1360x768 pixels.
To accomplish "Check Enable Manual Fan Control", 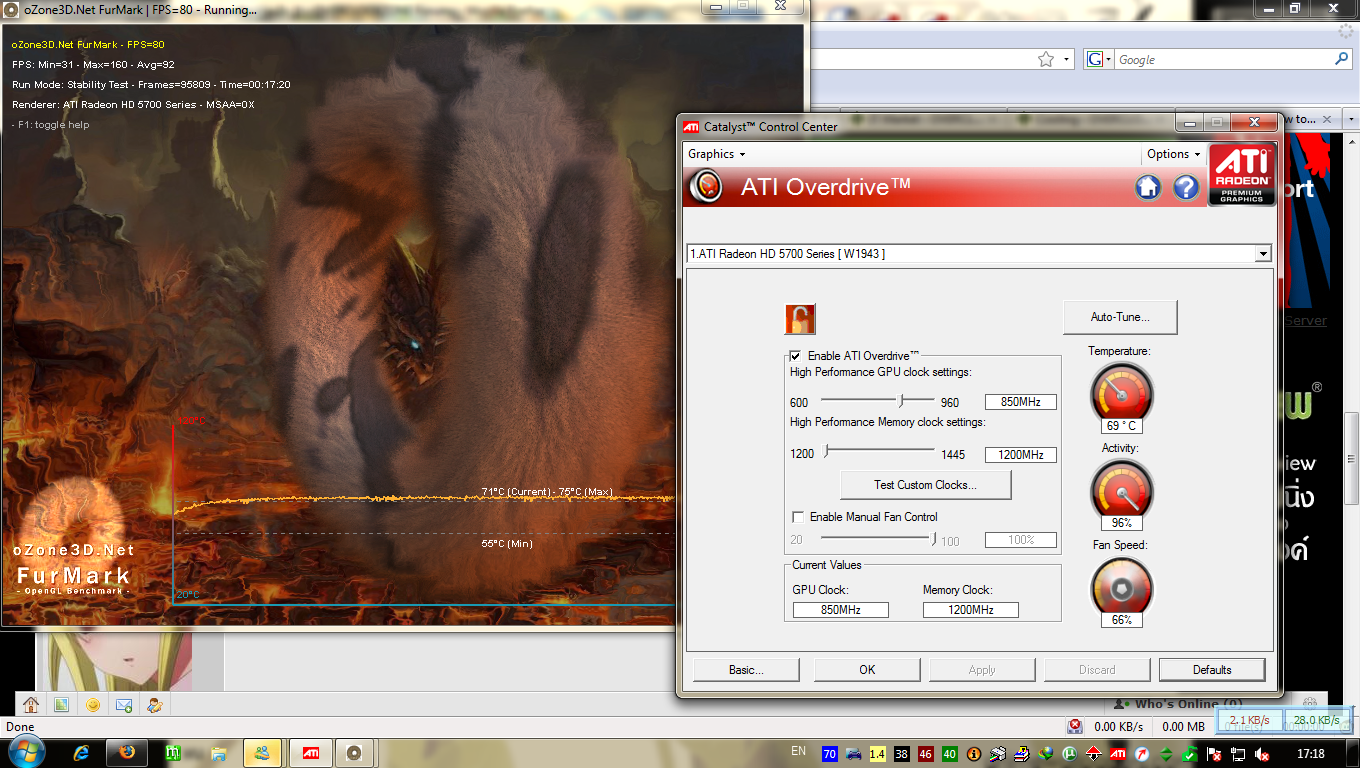I will tap(797, 517).
